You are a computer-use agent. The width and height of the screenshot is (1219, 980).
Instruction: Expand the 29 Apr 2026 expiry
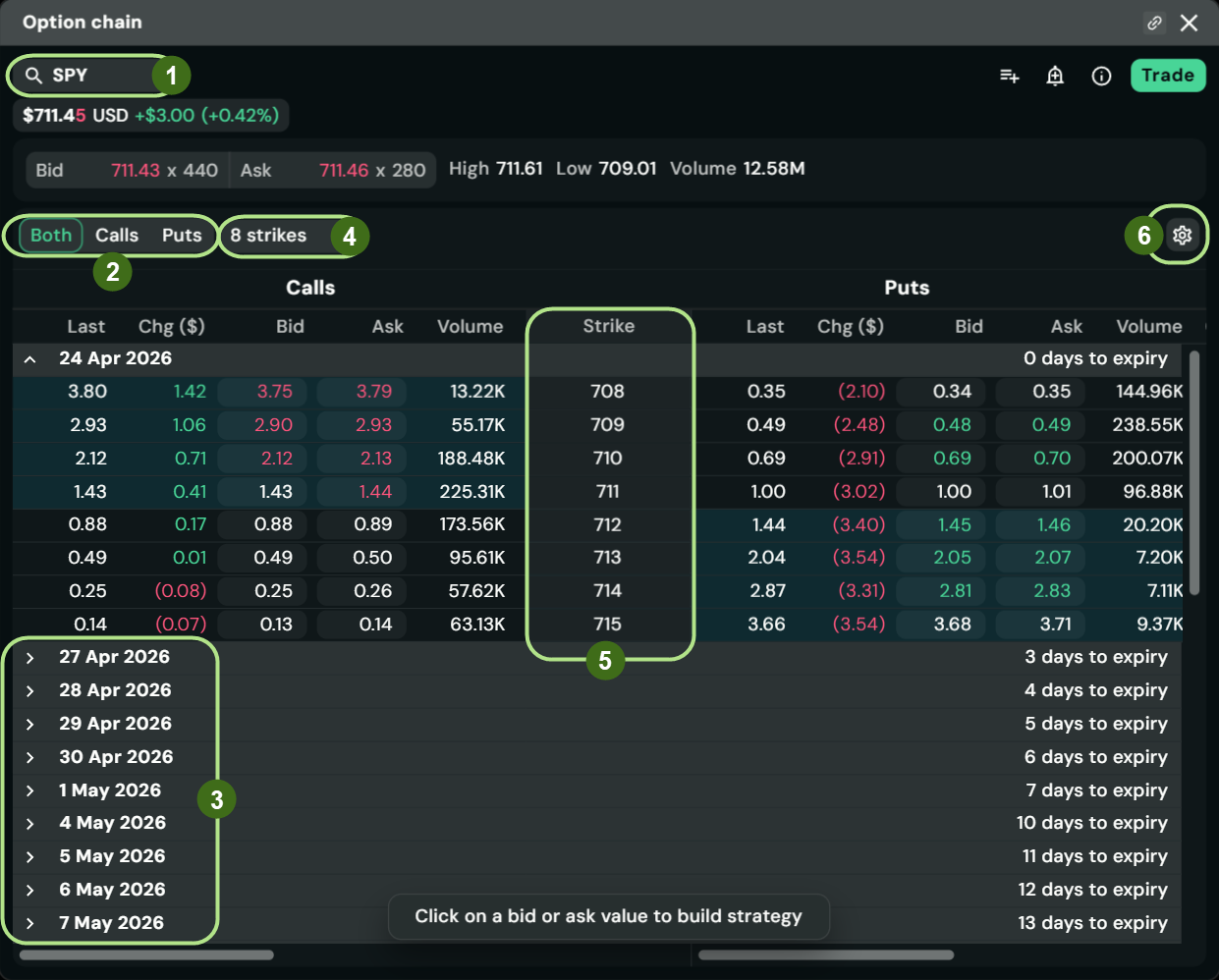30,725
